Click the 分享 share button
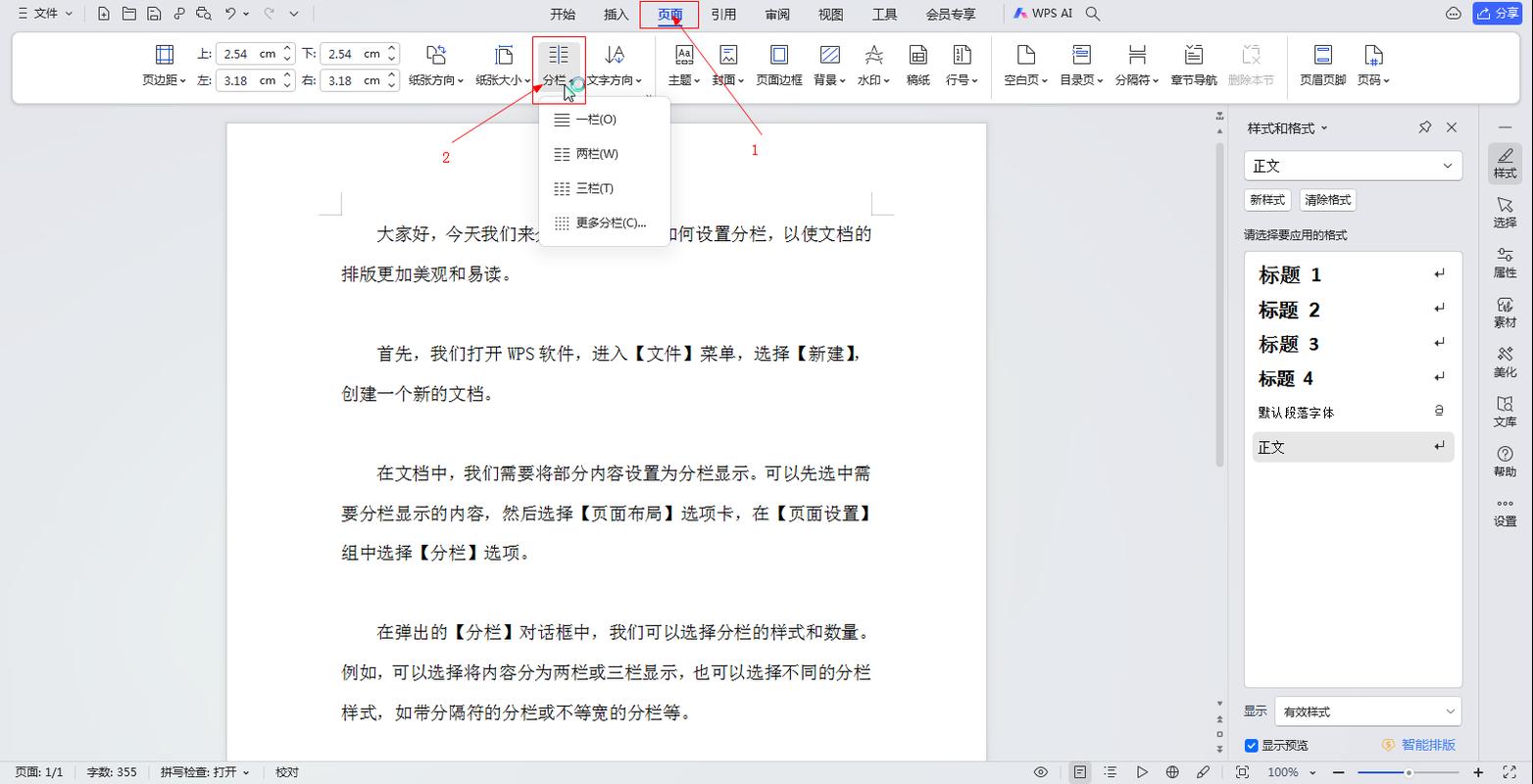 pos(1500,14)
